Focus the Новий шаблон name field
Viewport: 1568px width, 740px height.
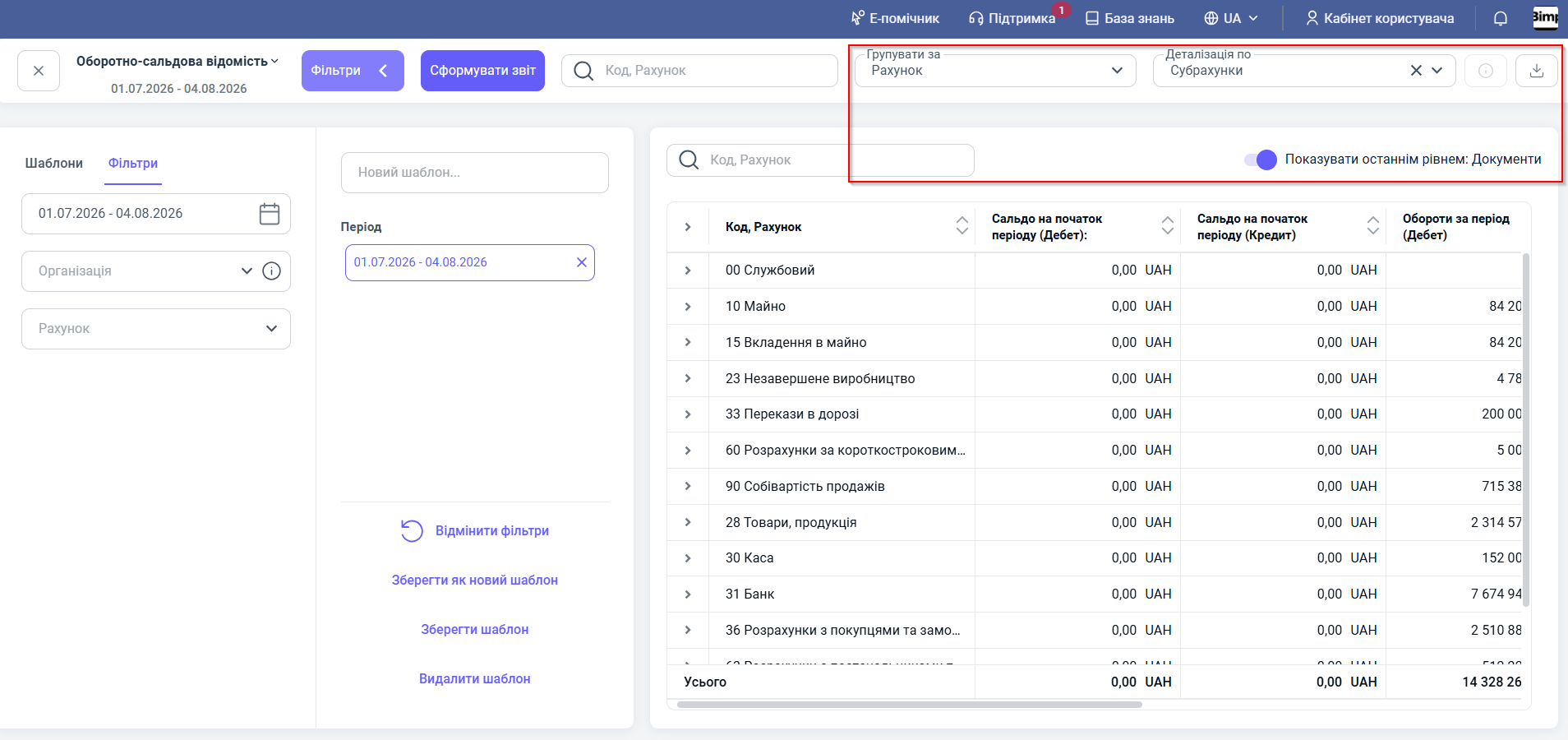pos(475,173)
